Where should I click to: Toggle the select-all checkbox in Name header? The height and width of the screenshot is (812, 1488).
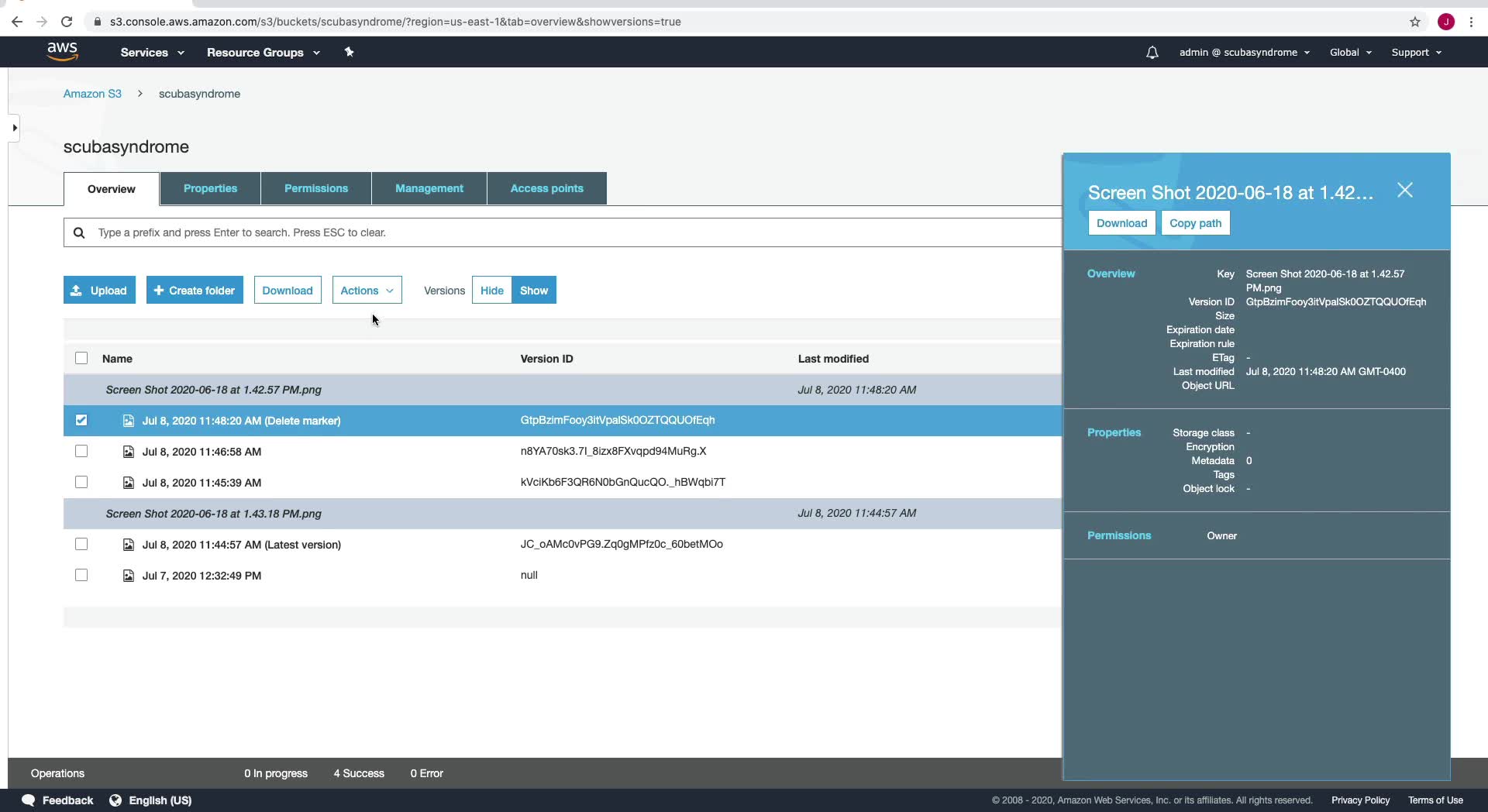pos(81,358)
